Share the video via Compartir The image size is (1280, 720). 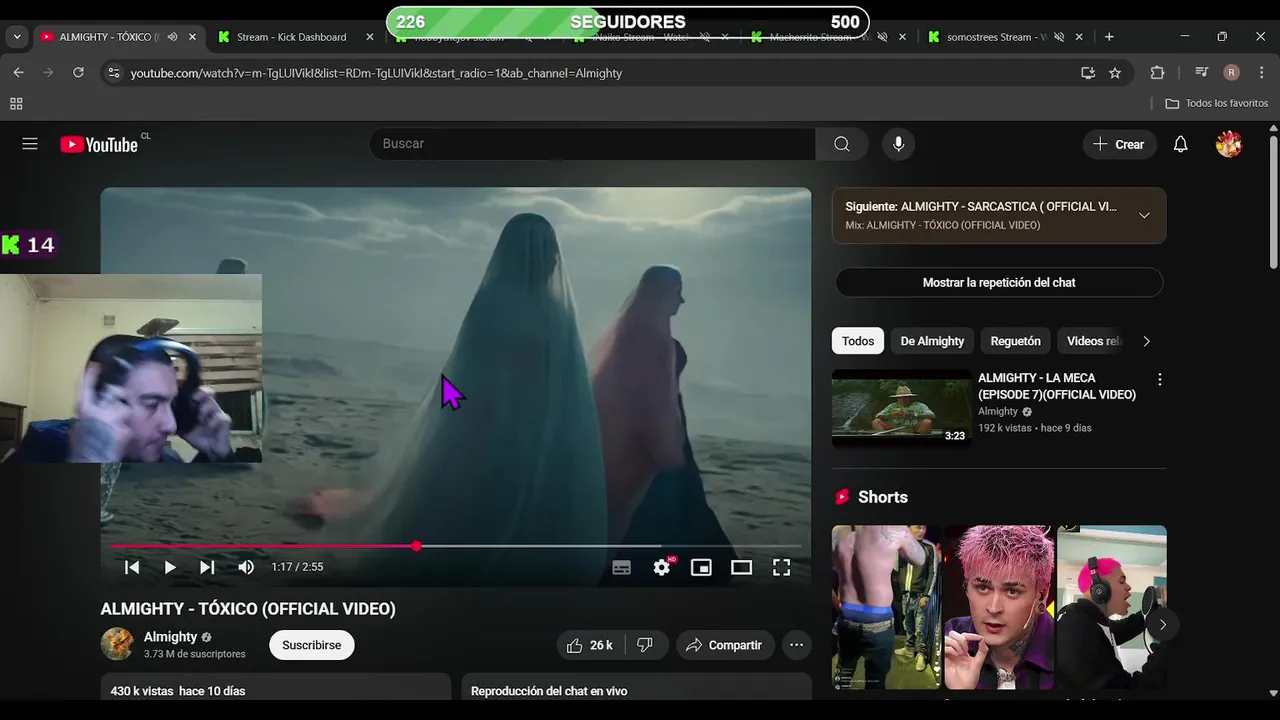(x=724, y=645)
